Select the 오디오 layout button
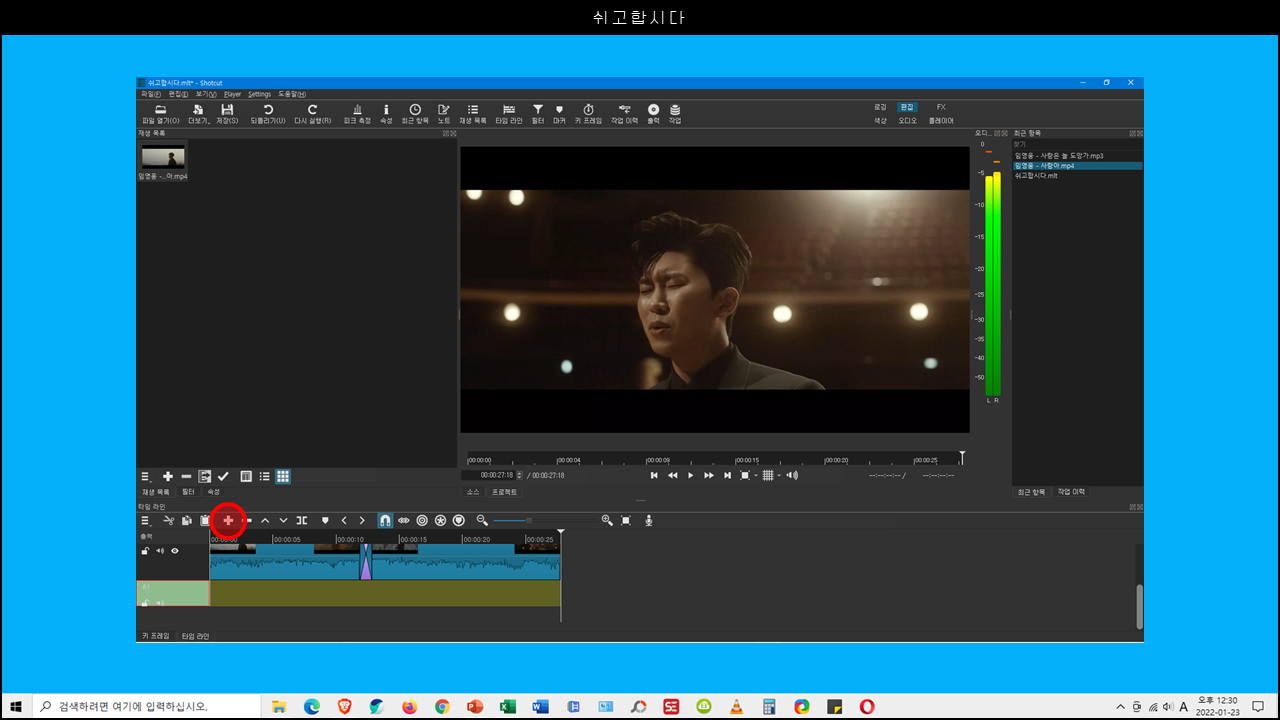The image size is (1280, 720). pos(907,120)
